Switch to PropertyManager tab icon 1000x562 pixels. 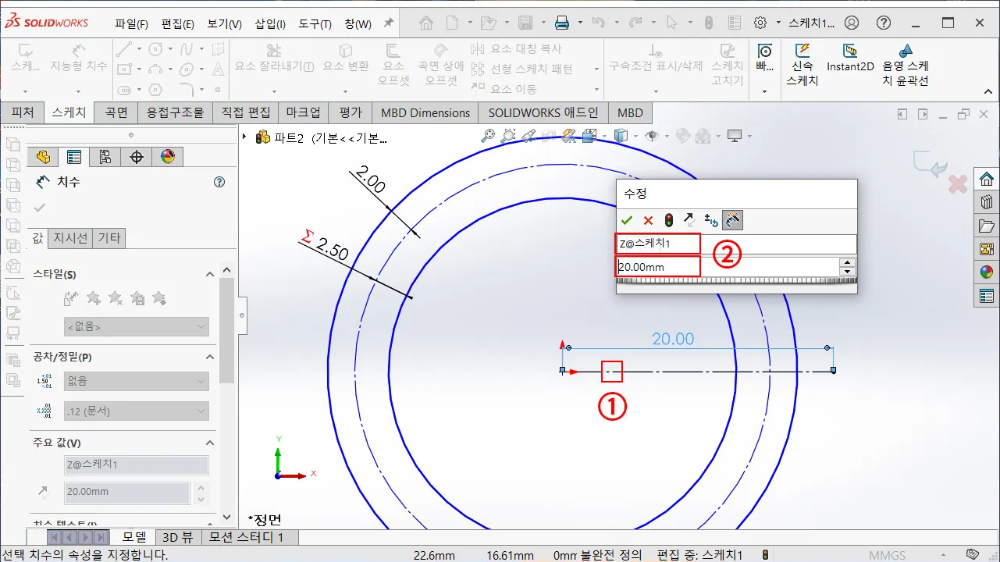point(74,157)
